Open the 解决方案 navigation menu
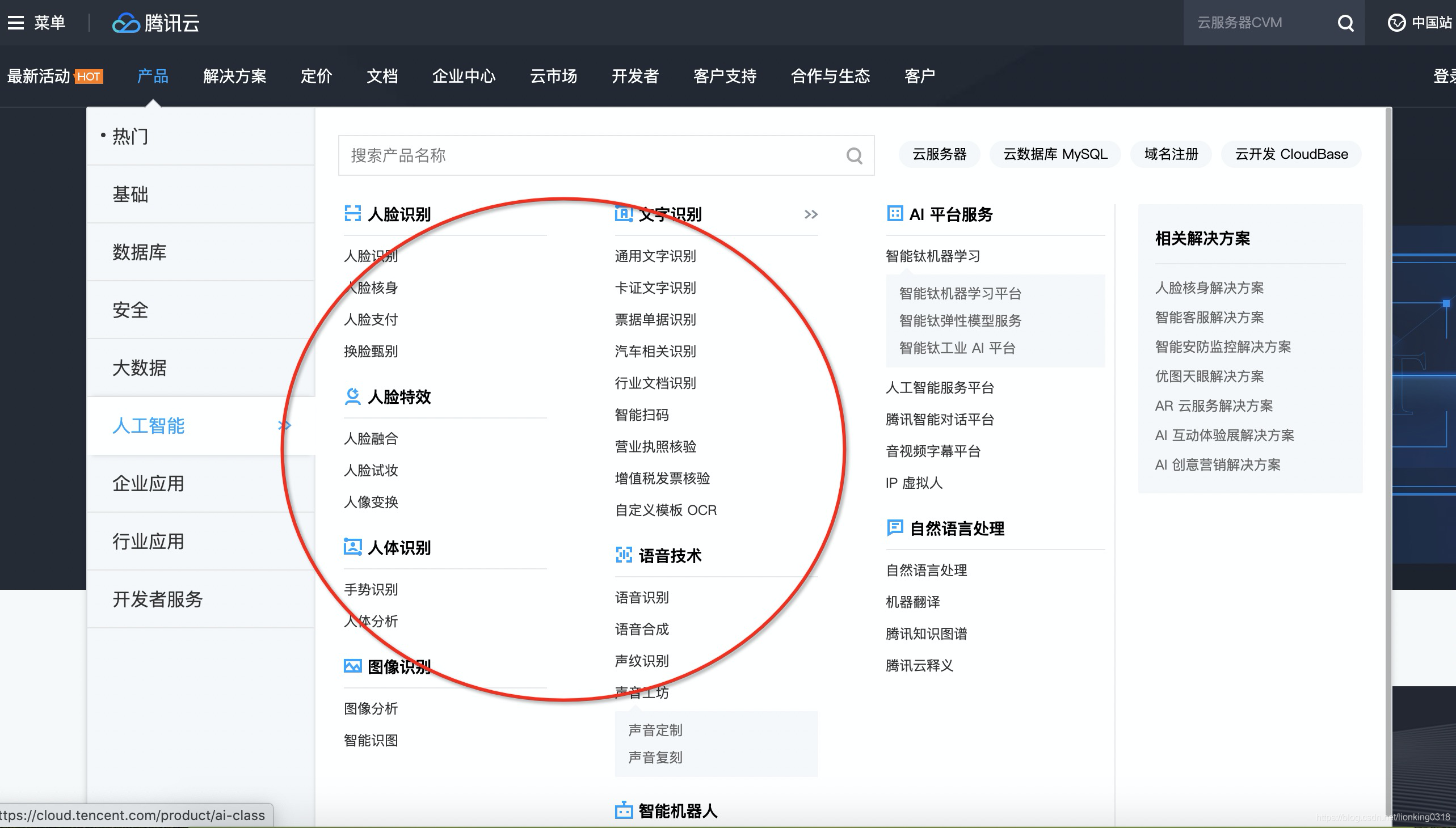The width and height of the screenshot is (1456, 828). point(234,76)
